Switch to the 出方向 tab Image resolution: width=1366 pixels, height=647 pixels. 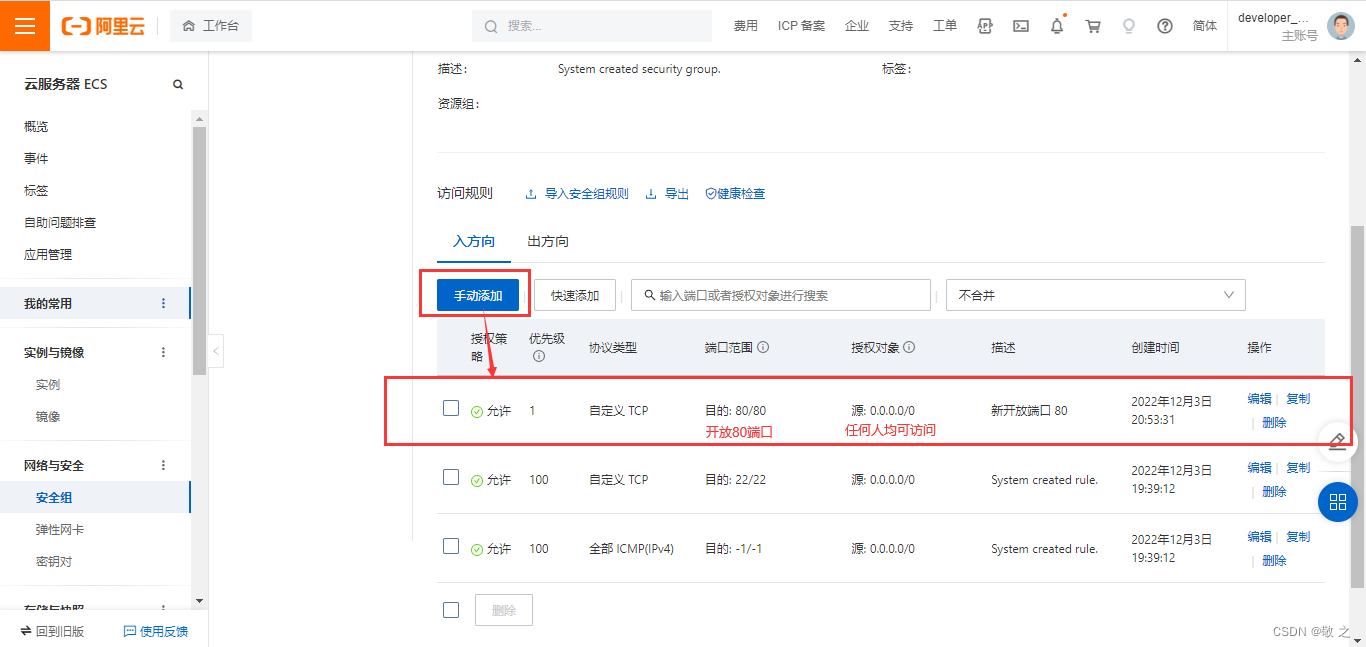pyautogui.click(x=548, y=242)
